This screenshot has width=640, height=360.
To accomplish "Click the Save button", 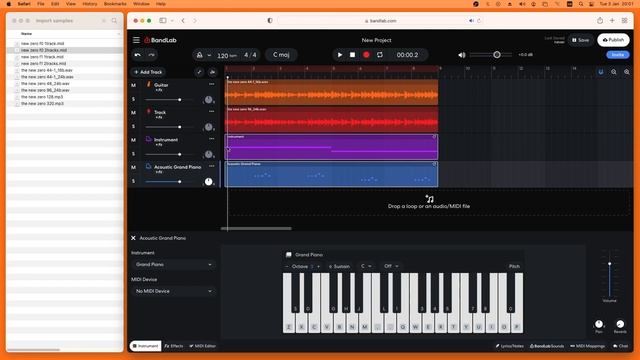I will pos(580,40).
